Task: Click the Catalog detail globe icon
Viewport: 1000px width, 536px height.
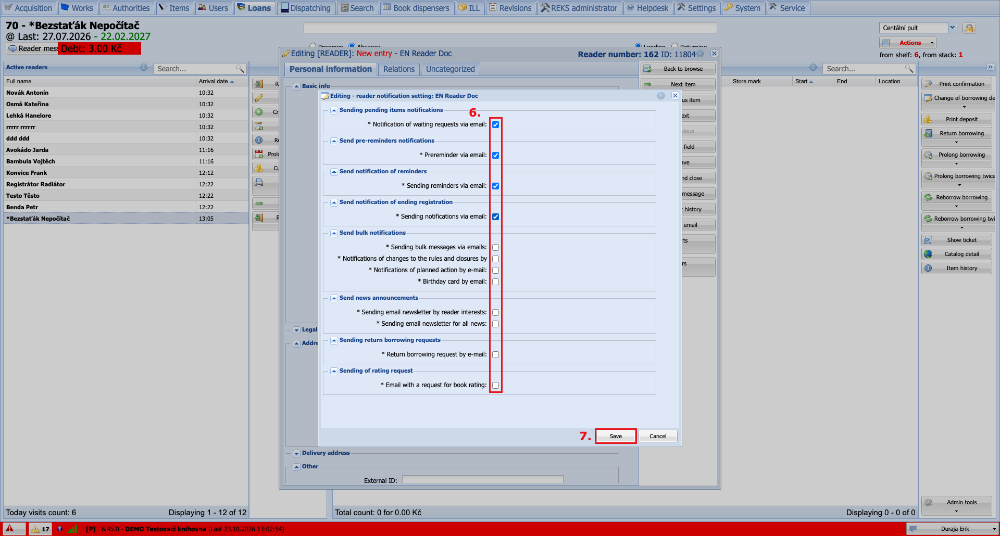Action: pyautogui.click(x=929, y=254)
